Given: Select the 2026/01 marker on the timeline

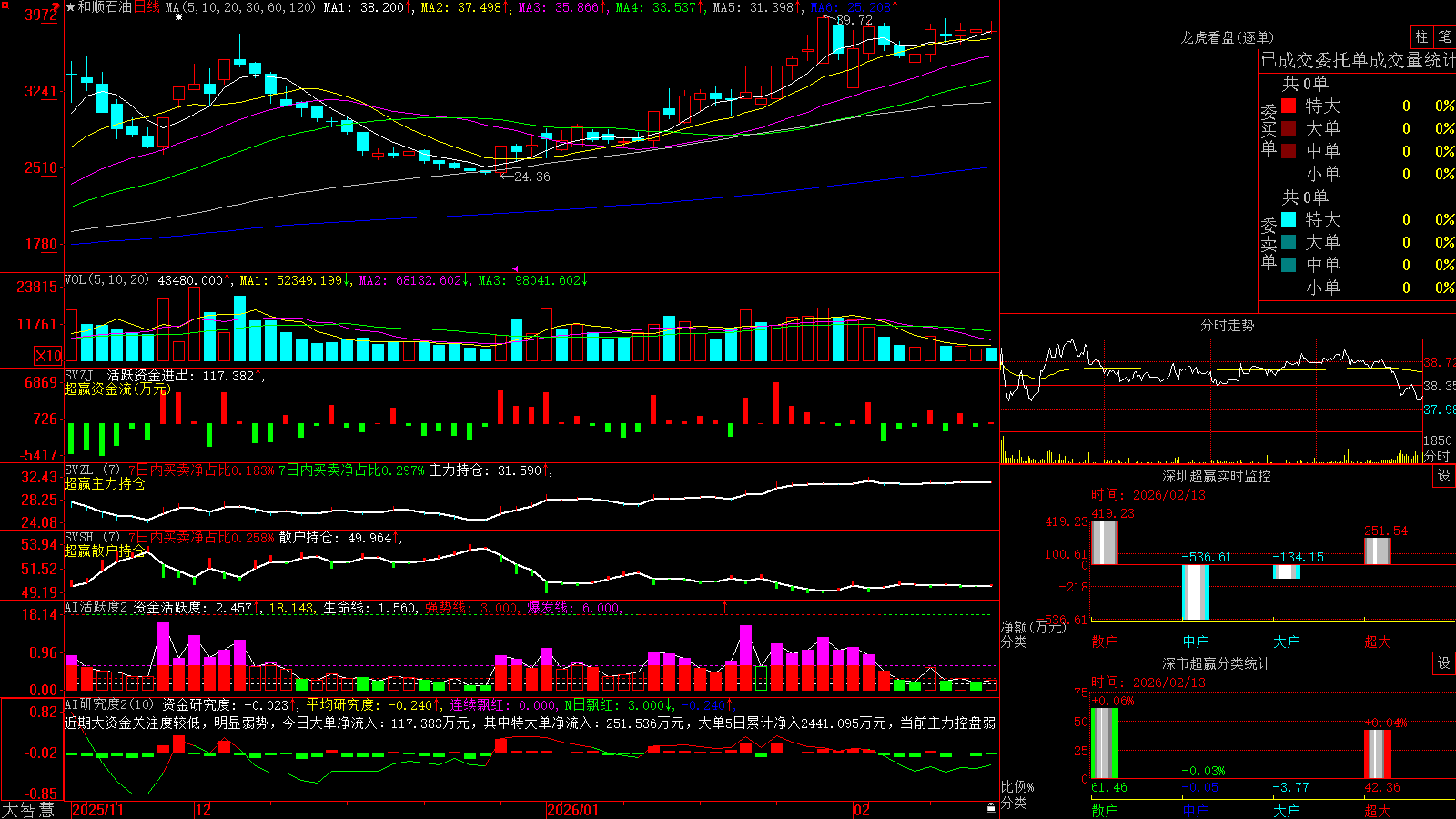Looking at the screenshot, I should 573,810.
